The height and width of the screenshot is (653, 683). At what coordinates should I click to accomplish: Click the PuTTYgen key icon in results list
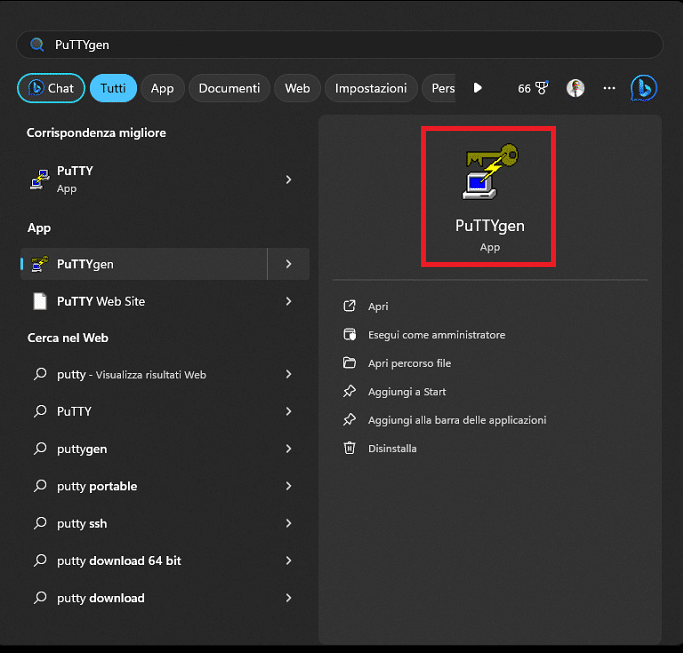pyautogui.click(x=40, y=264)
